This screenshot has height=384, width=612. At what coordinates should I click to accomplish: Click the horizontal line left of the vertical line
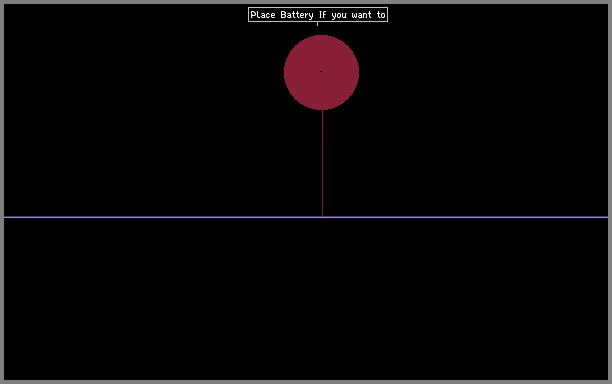[163, 217]
